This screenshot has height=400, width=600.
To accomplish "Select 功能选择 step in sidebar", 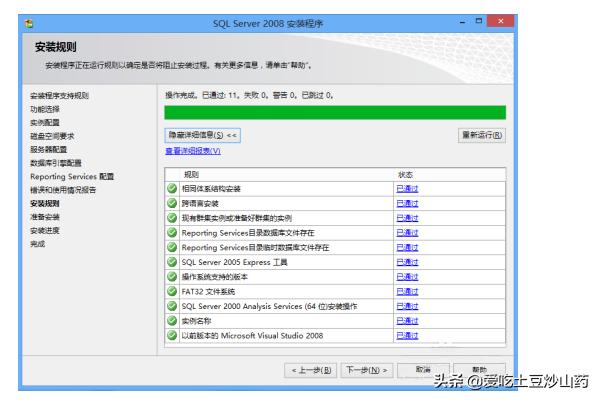I will 45,109.
